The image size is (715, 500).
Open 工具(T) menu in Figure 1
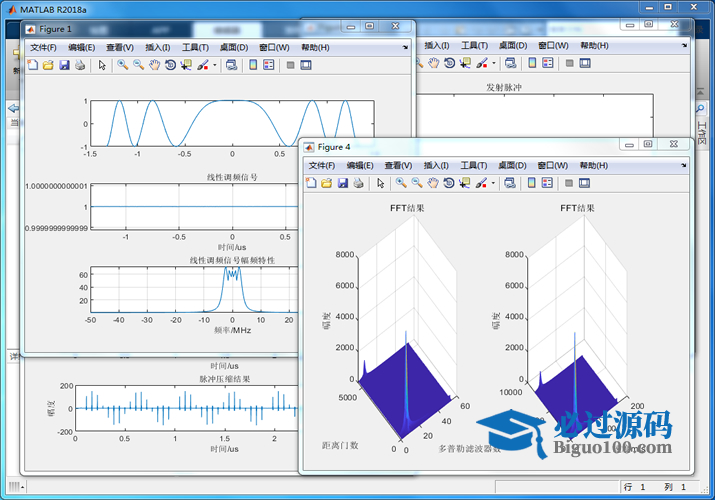196,47
